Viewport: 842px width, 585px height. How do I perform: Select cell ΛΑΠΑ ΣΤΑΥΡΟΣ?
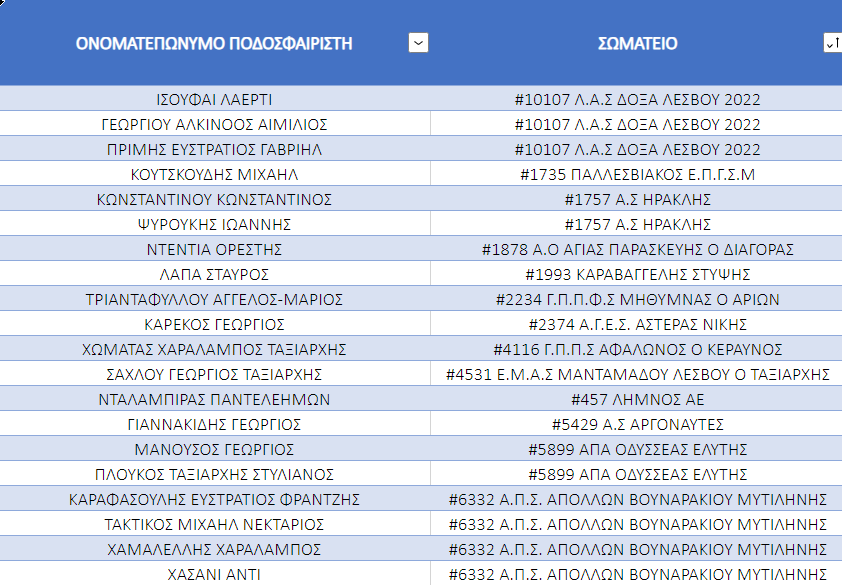(215, 273)
